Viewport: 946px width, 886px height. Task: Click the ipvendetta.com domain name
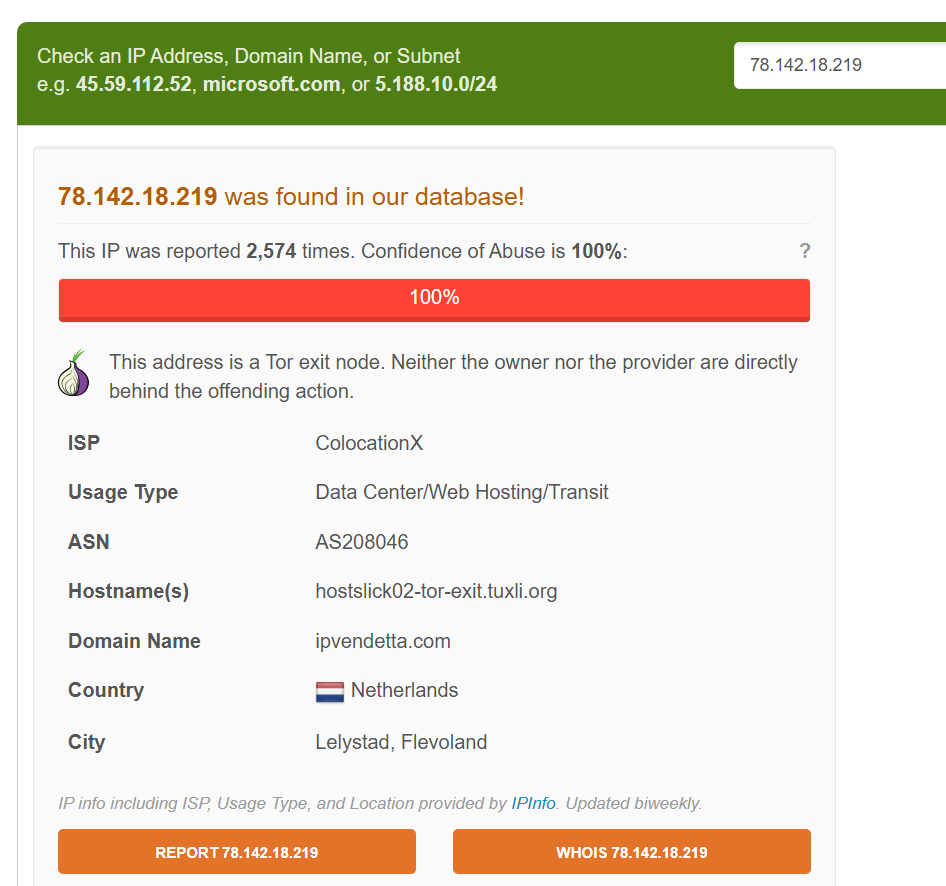point(383,641)
